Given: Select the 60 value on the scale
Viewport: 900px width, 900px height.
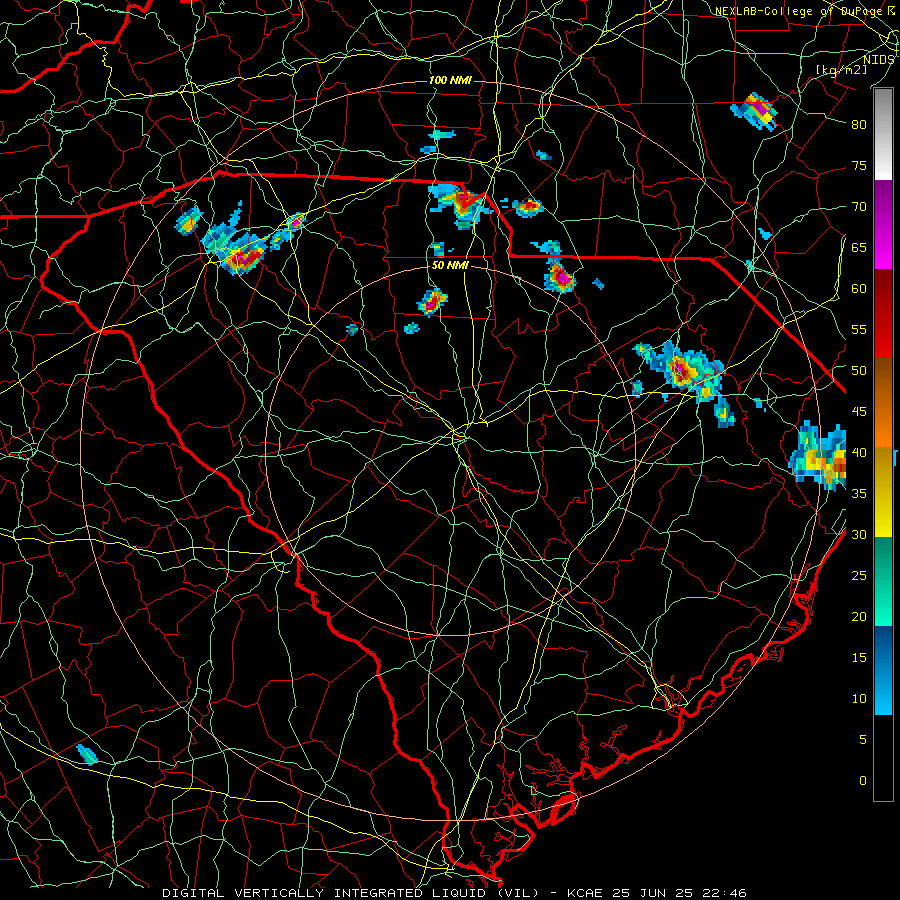Looking at the screenshot, I should click(859, 288).
